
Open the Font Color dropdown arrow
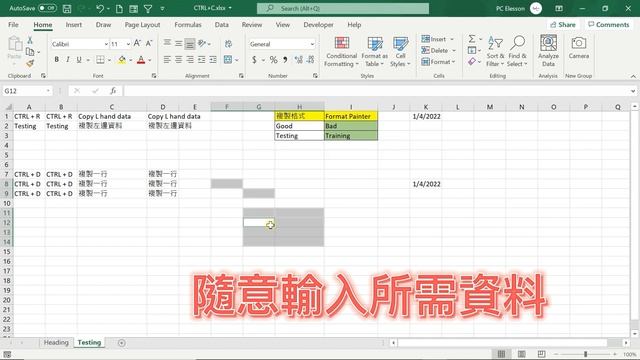tap(150, 60)
